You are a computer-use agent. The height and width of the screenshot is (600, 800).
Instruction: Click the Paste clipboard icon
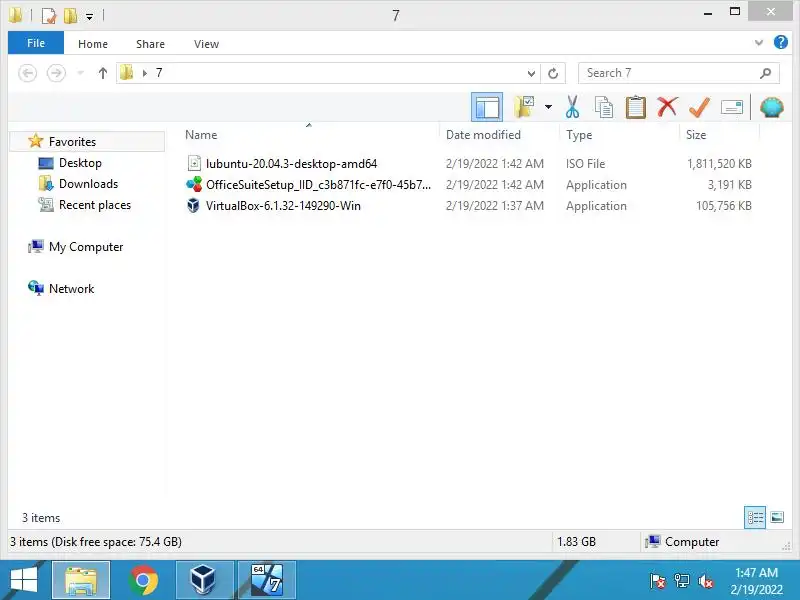pyautogui.click(x=636, y=107)
